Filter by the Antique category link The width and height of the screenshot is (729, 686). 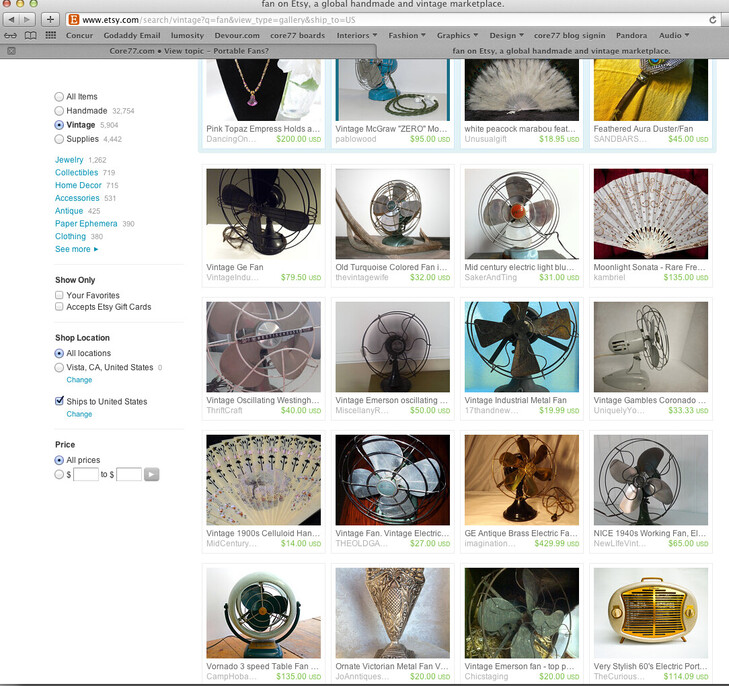69,211
